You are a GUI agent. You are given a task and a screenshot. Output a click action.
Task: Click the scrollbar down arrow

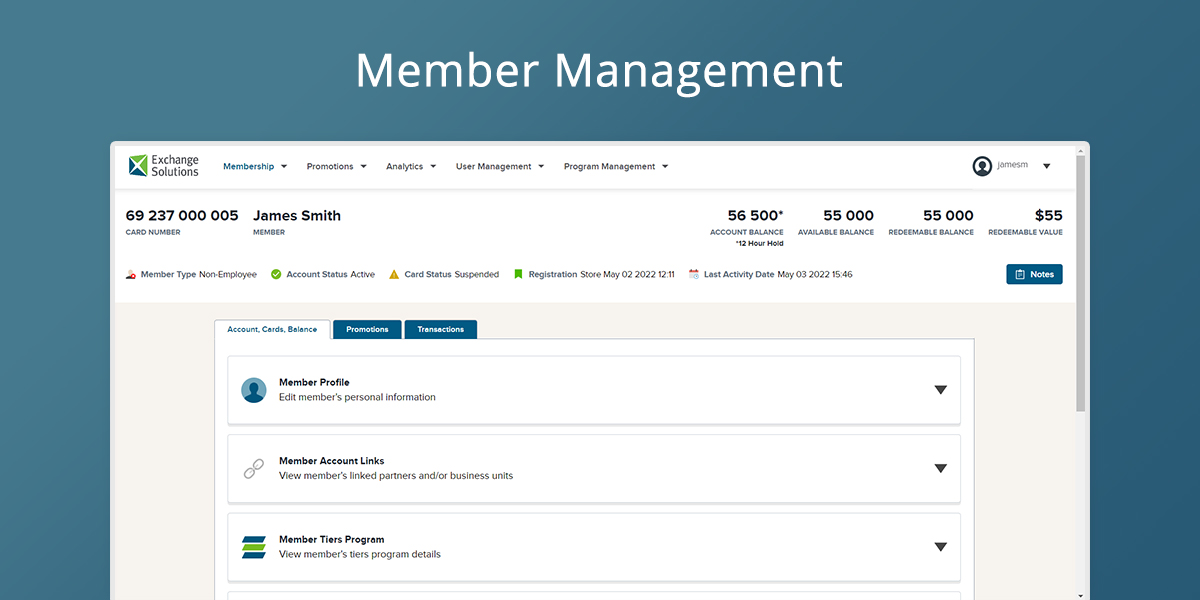1081,594
